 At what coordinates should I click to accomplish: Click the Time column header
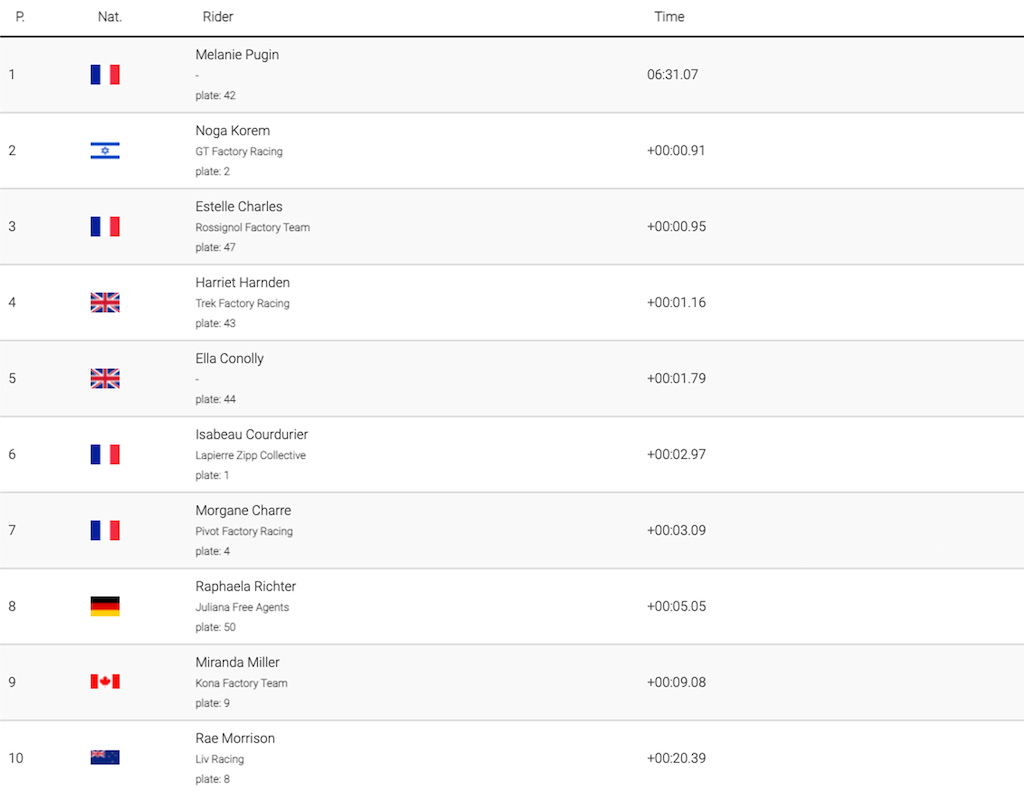[x=669, y=17]
